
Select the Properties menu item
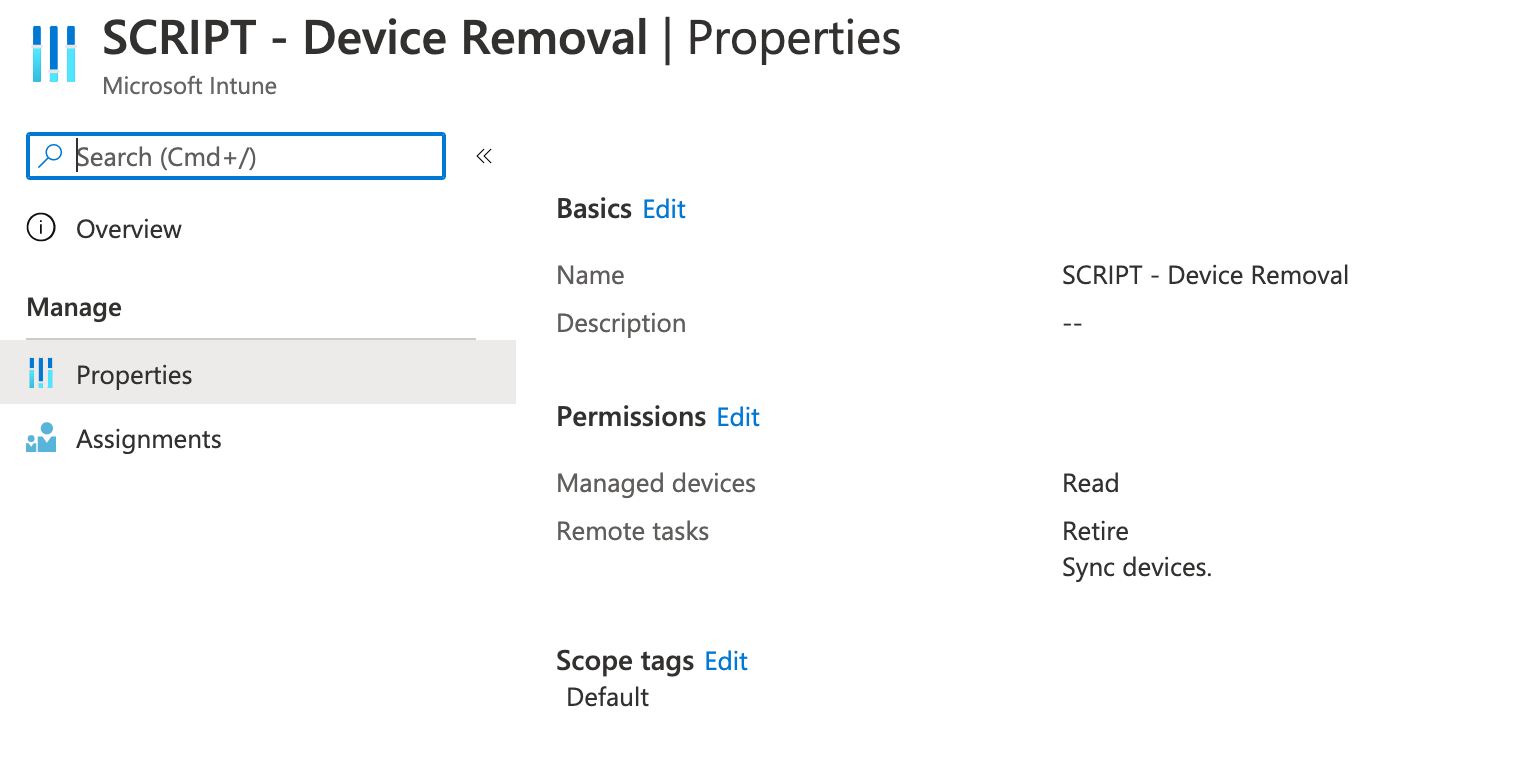(134, 375)
